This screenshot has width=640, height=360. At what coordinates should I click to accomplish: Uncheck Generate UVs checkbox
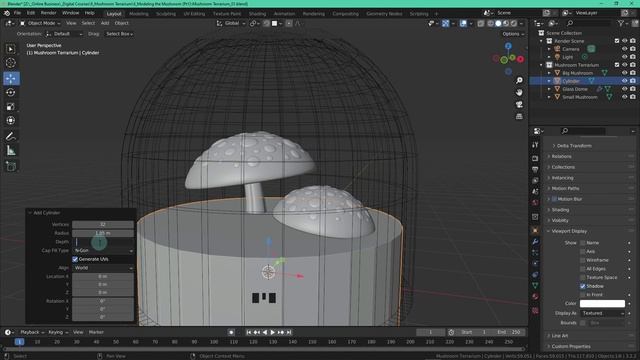75,259
